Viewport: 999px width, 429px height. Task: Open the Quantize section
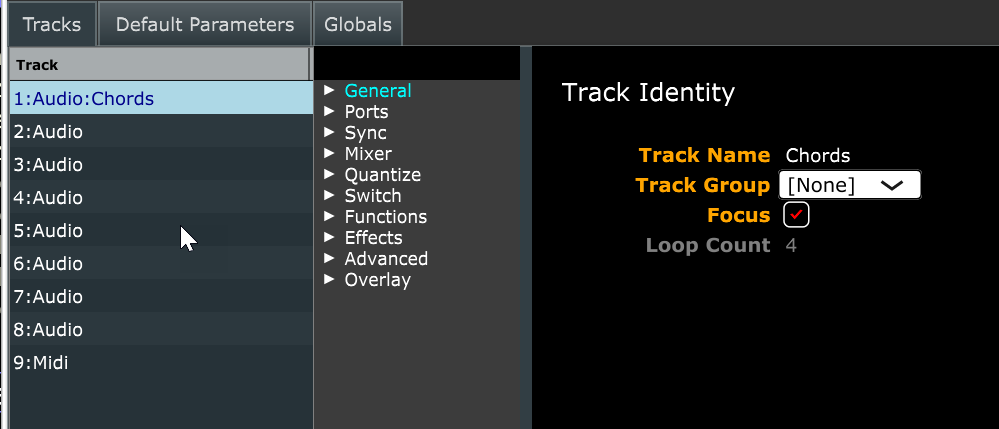[382, 175]
